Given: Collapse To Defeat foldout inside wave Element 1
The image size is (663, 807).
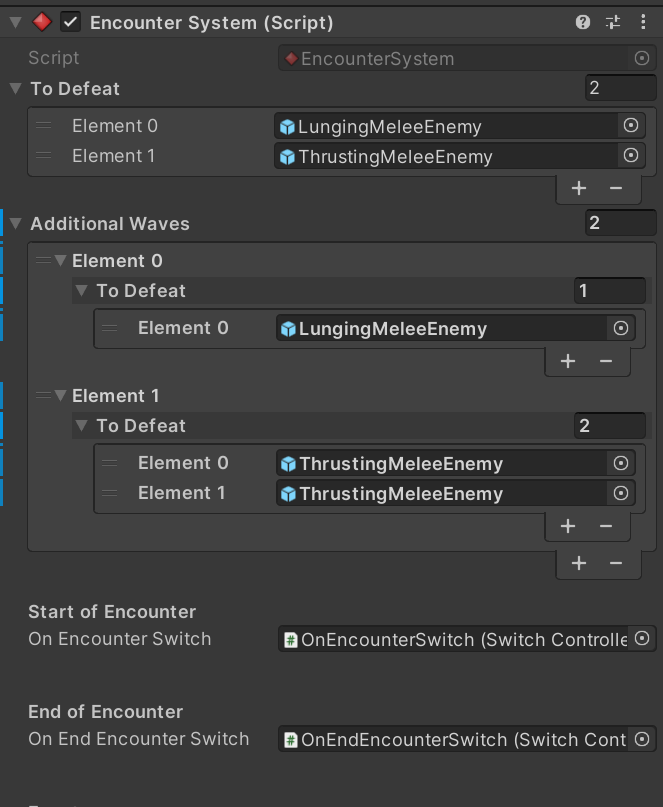Looking at the screenshot, I should tap(81, 426).
